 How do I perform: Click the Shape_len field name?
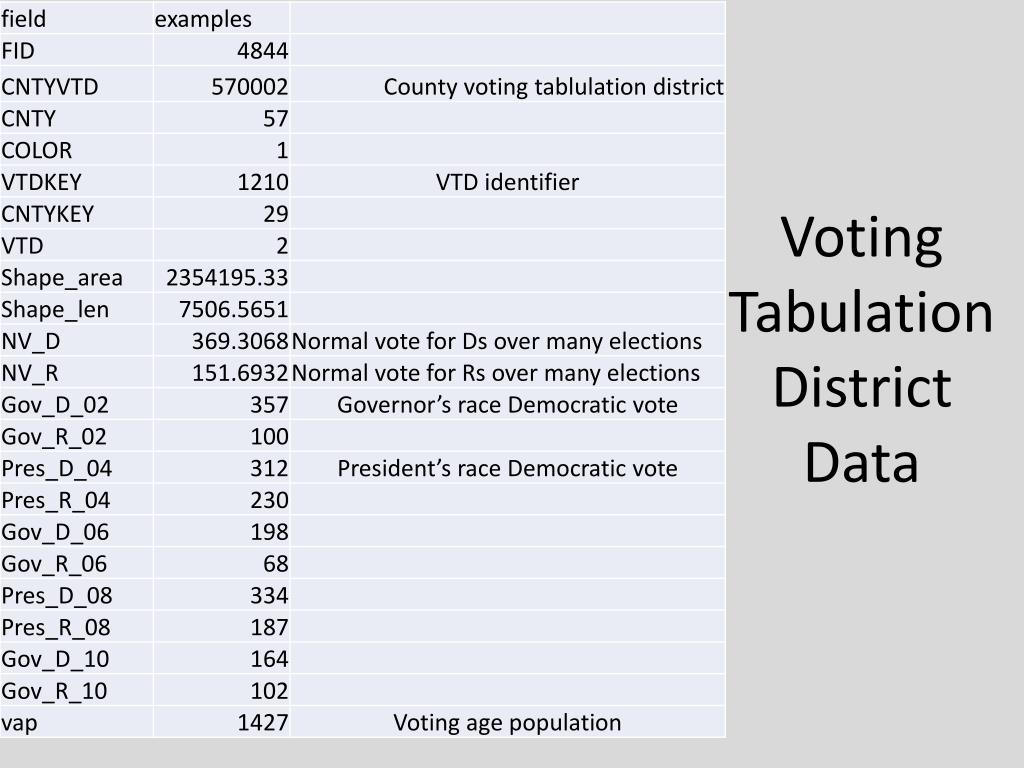click(55, 310)
